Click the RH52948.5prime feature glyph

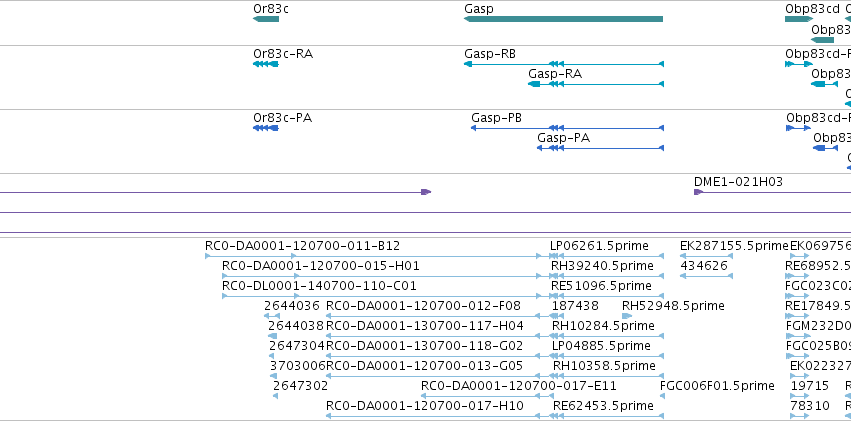(627, 316)
